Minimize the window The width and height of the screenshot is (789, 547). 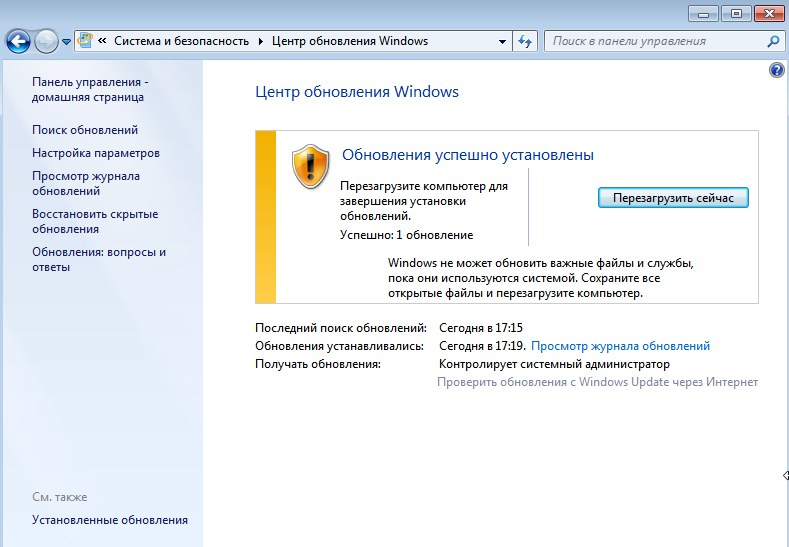click(703, 14)
